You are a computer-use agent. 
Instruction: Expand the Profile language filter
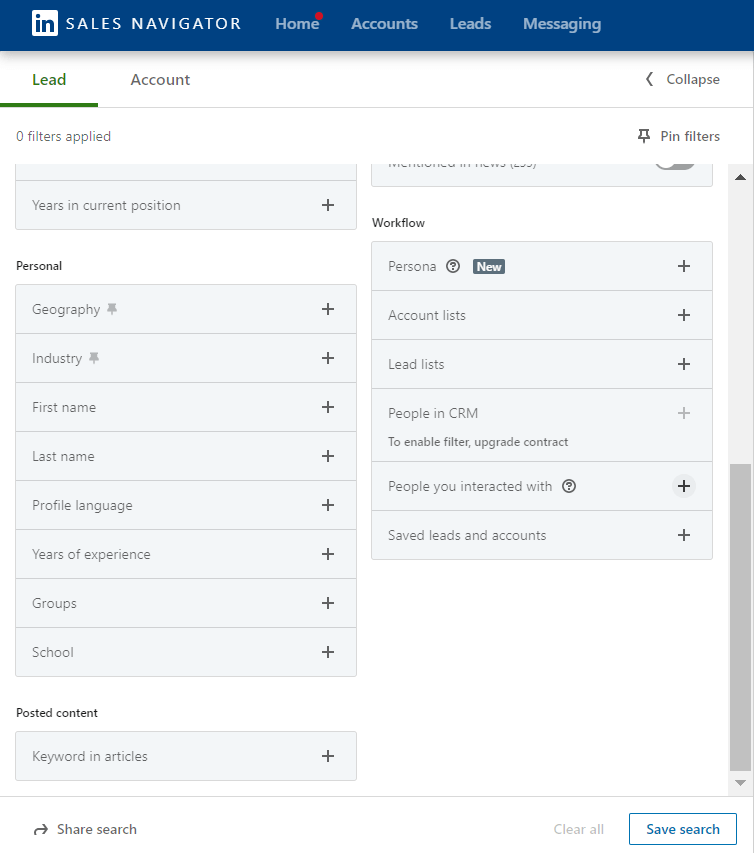(x=327, y=505)
